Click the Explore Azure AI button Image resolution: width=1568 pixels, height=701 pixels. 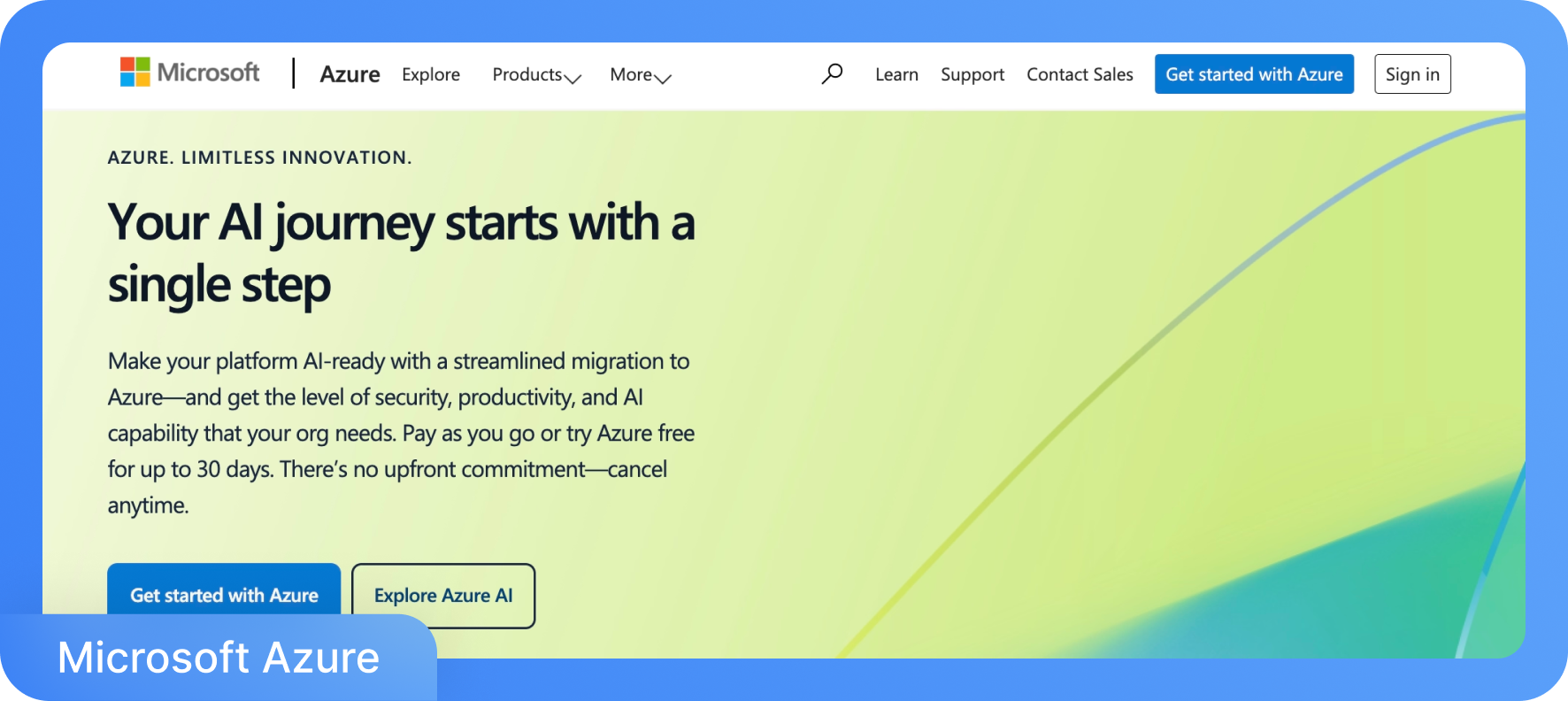[443, 596]
